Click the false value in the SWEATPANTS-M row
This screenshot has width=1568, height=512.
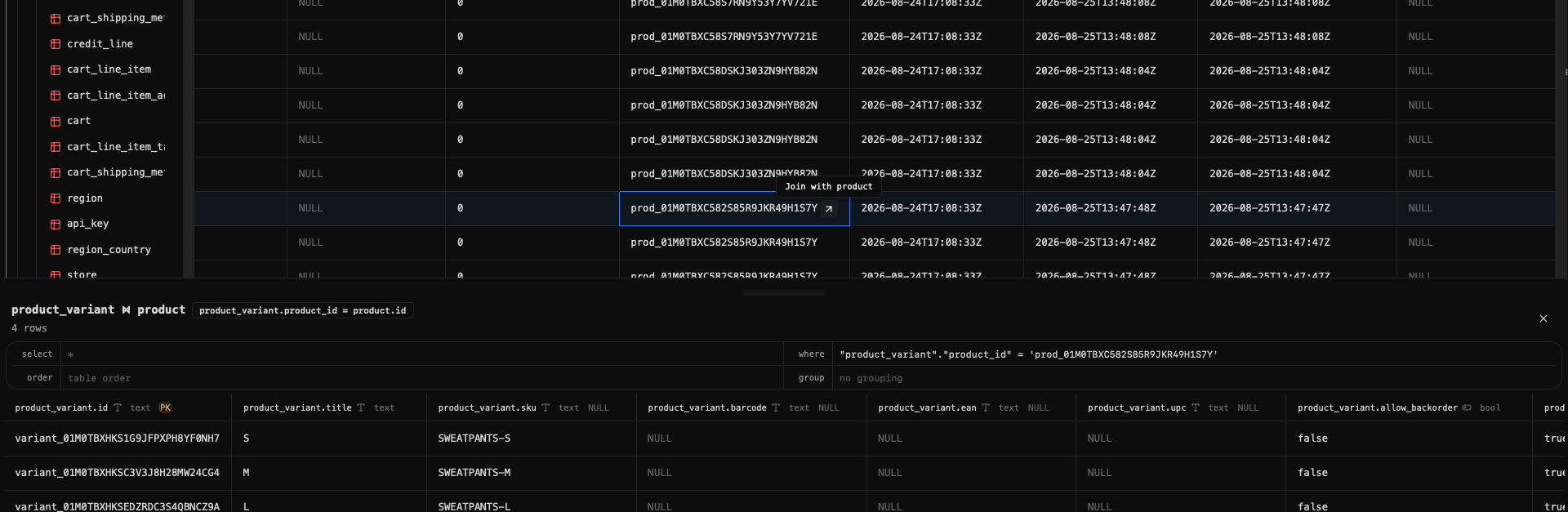coord(1312,473)
